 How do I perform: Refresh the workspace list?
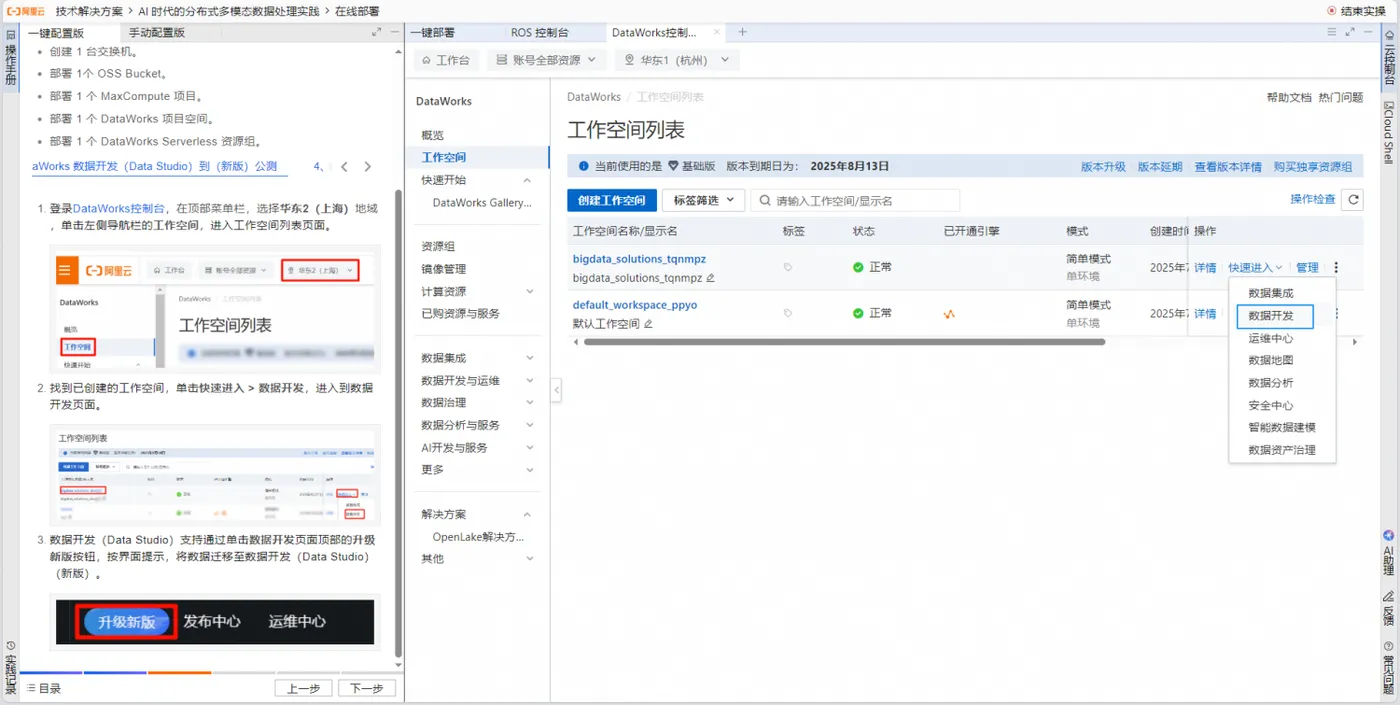pos(1353,200)
